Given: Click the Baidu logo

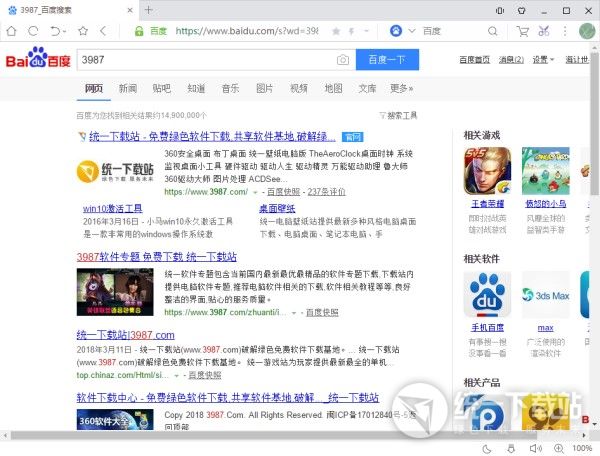Looking at the screenshot, I should click(36, 59).
